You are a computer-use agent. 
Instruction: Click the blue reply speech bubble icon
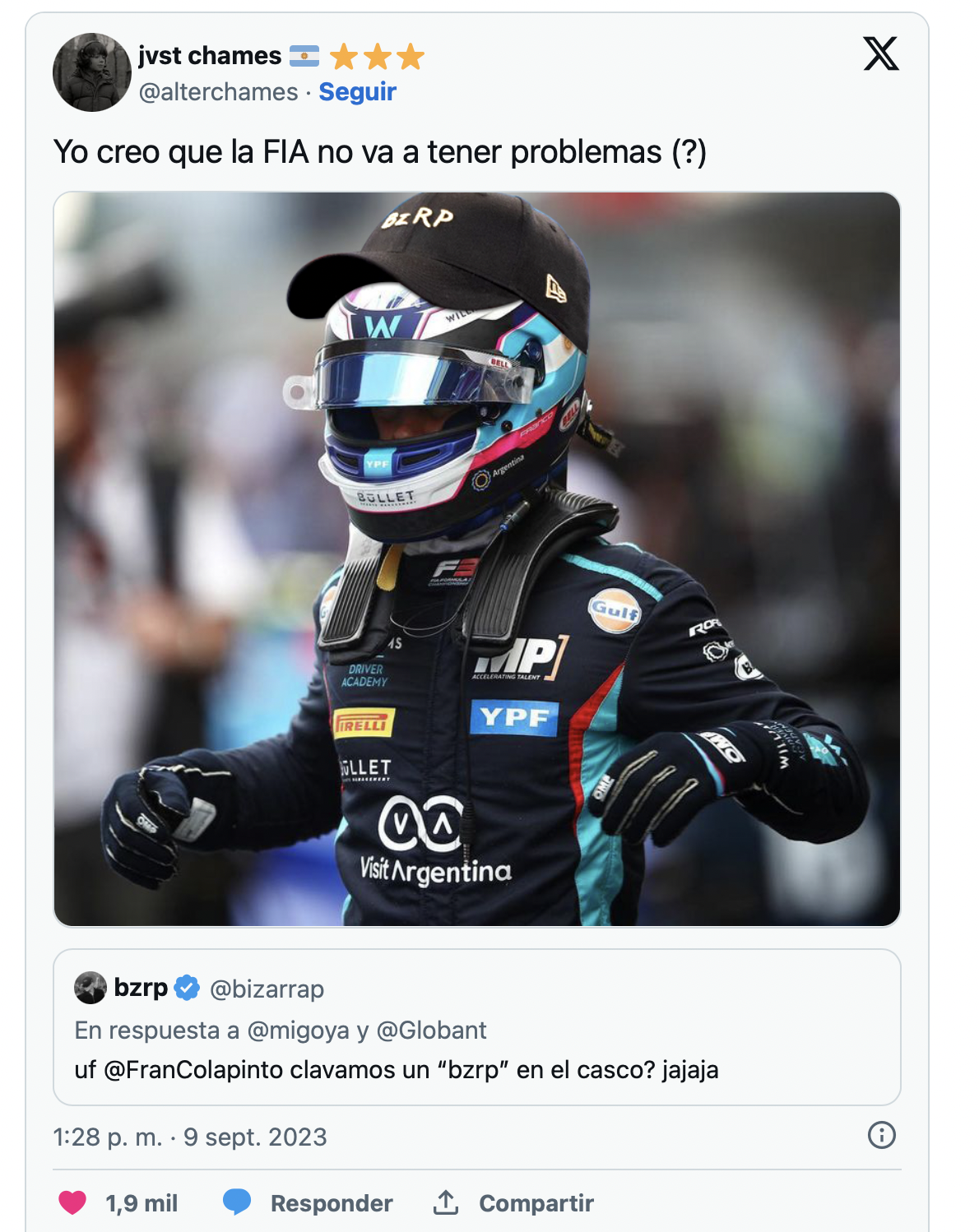237,1202
